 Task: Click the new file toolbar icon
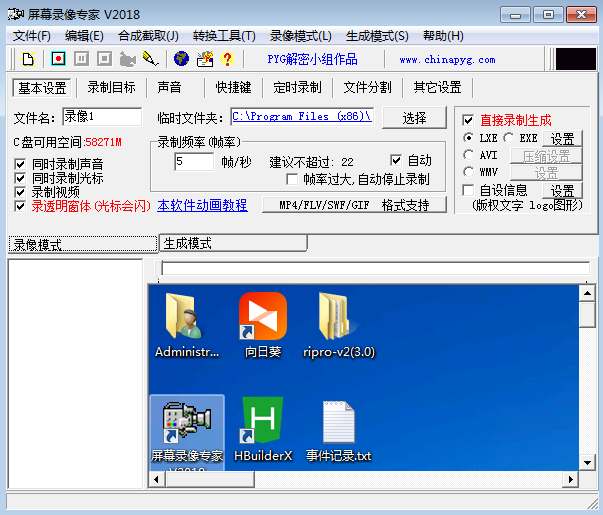(x=28, y=59)
